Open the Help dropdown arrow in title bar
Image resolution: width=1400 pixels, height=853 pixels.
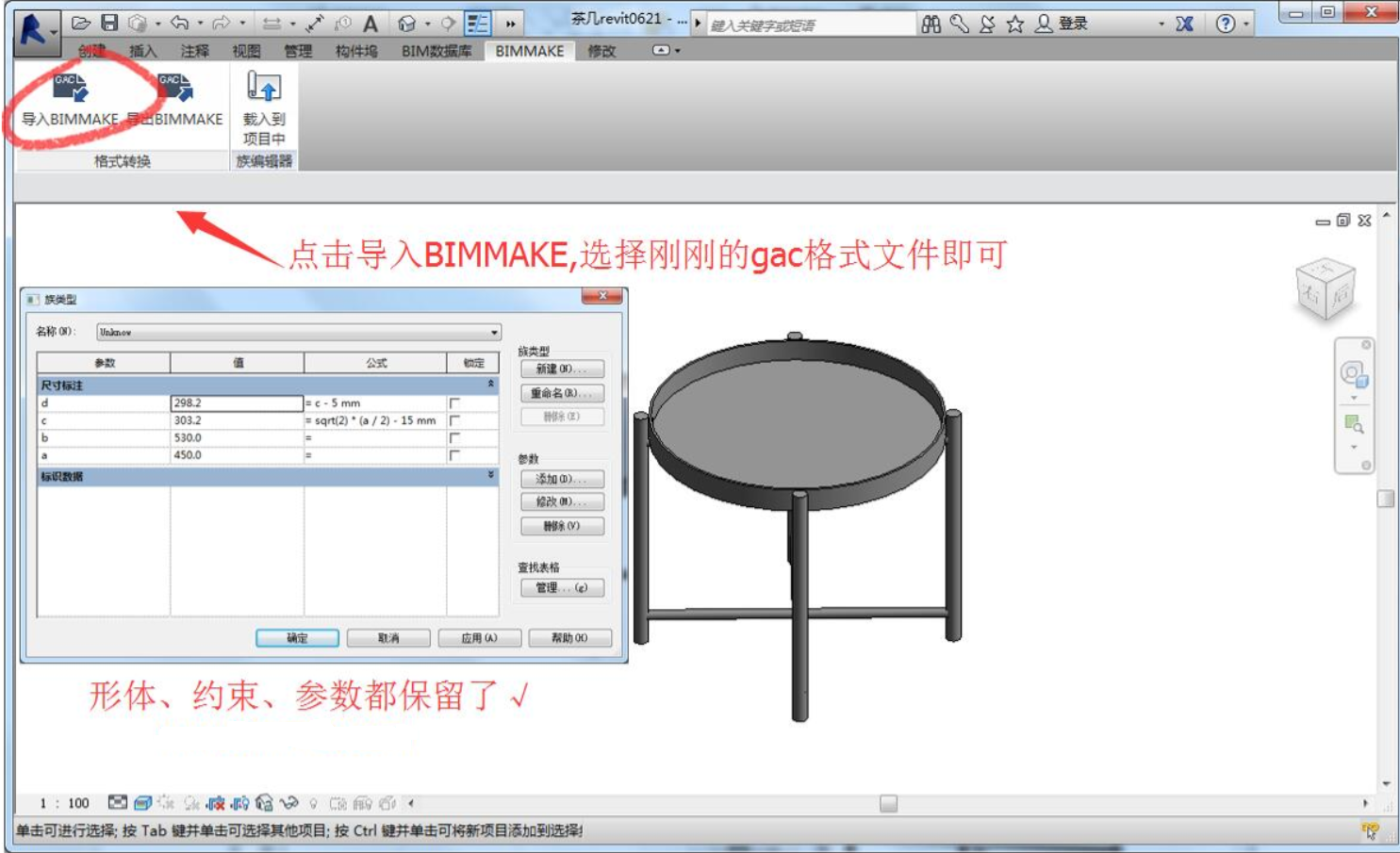[x=1246, y=25]
